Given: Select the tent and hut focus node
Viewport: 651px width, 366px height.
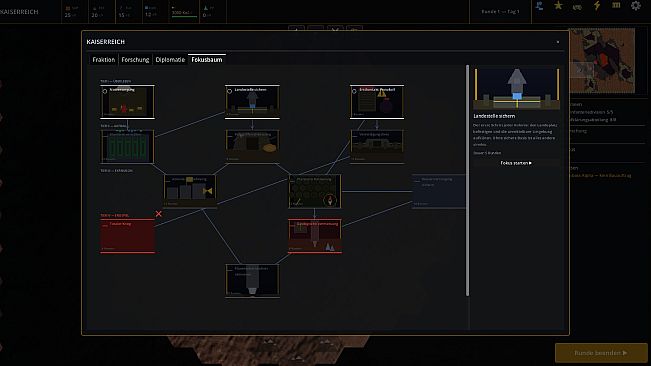Looking at the screenshot, I should [x=252, y=146].
